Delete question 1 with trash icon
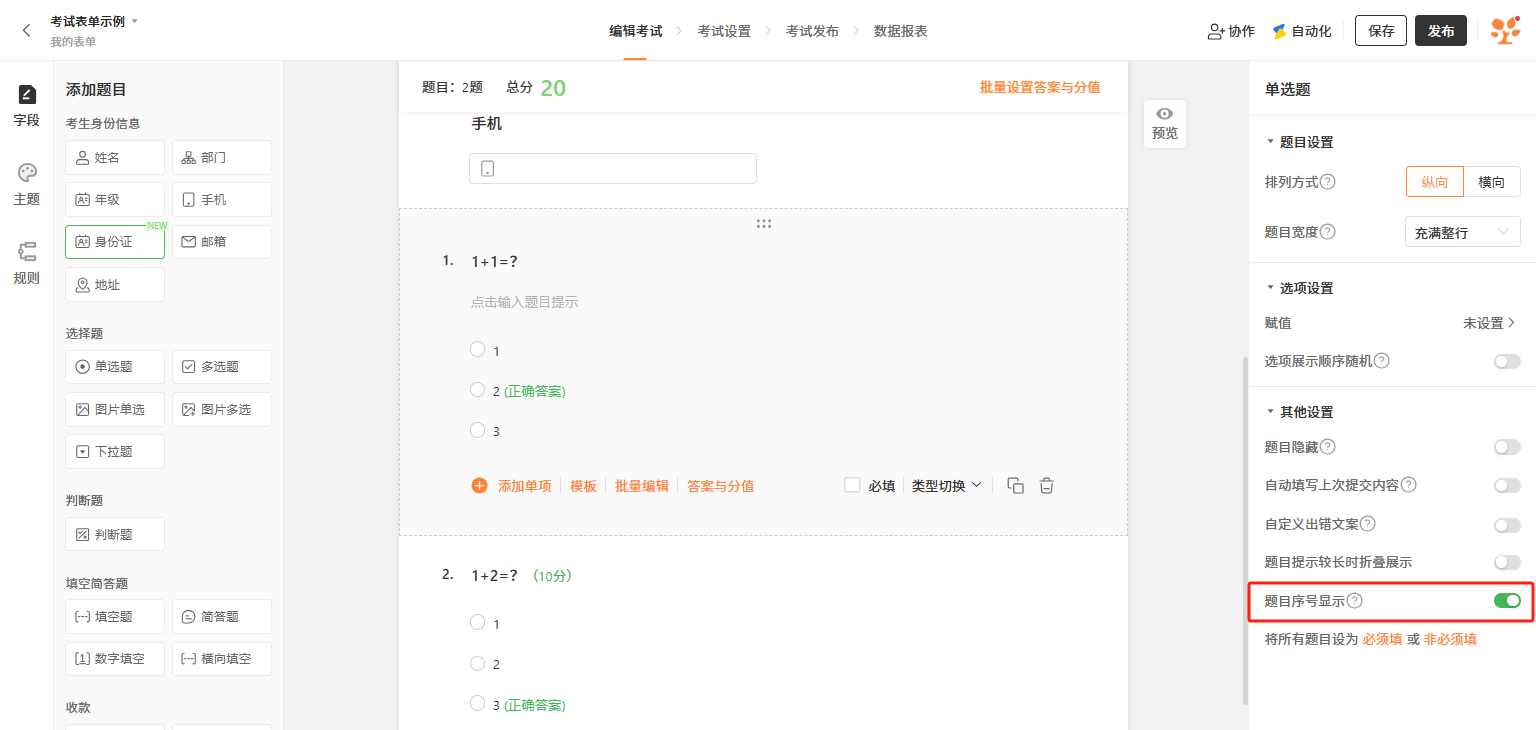This screenshot has height=730, width=1536. click(1047, 486)
